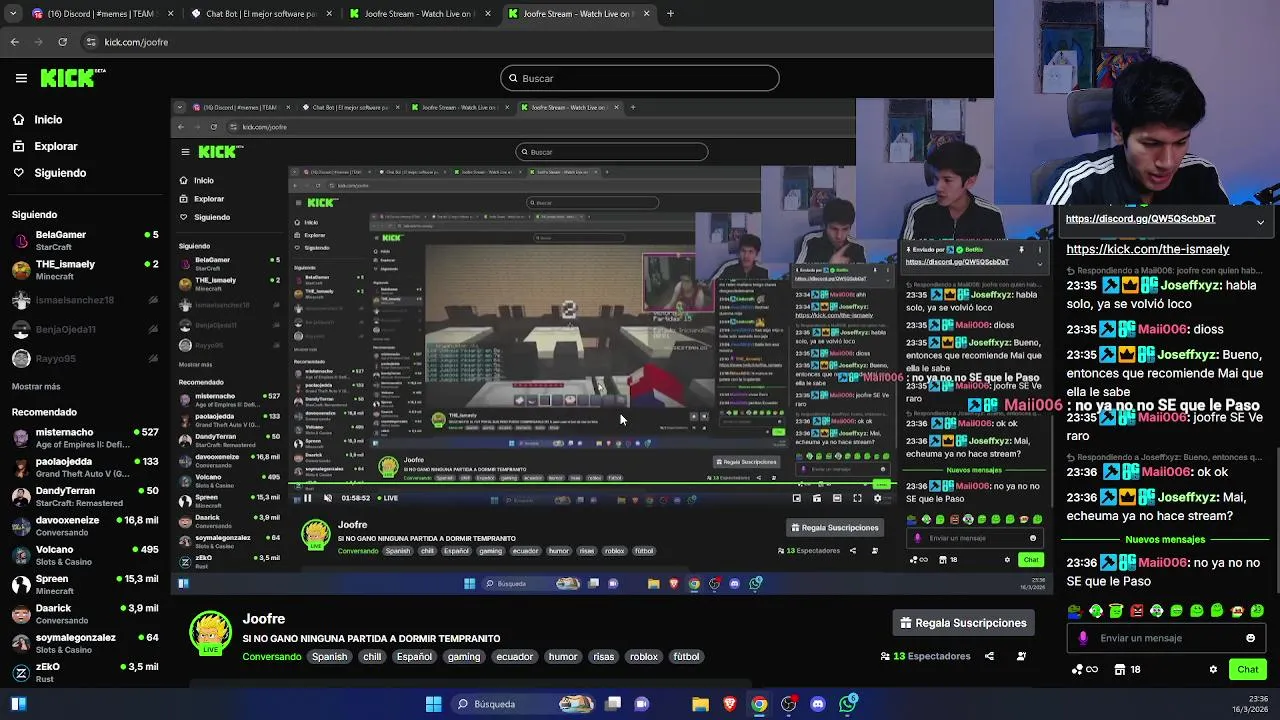
Task: Open BelaGamer's channel in the followed list
Action: [85, 240]
